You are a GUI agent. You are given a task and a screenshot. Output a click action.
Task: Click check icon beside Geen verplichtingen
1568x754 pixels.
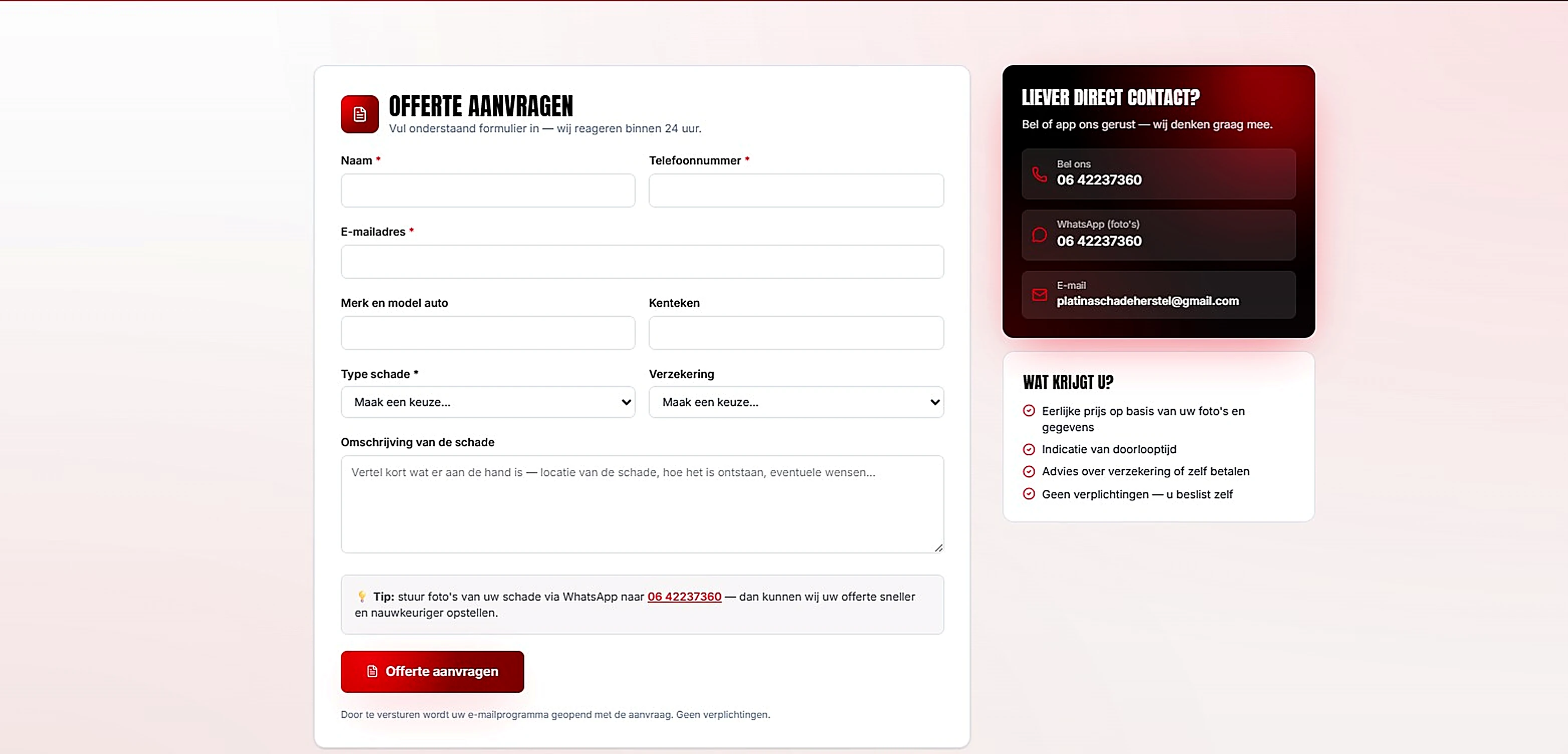(x=1029, y=493)
